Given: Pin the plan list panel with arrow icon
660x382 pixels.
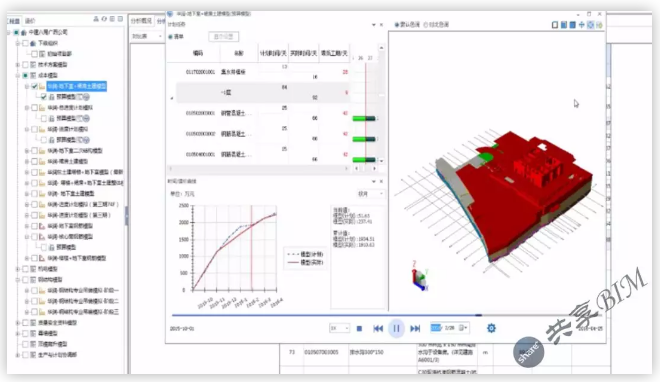Looking at the screenshot, I should tap(373, 25).
